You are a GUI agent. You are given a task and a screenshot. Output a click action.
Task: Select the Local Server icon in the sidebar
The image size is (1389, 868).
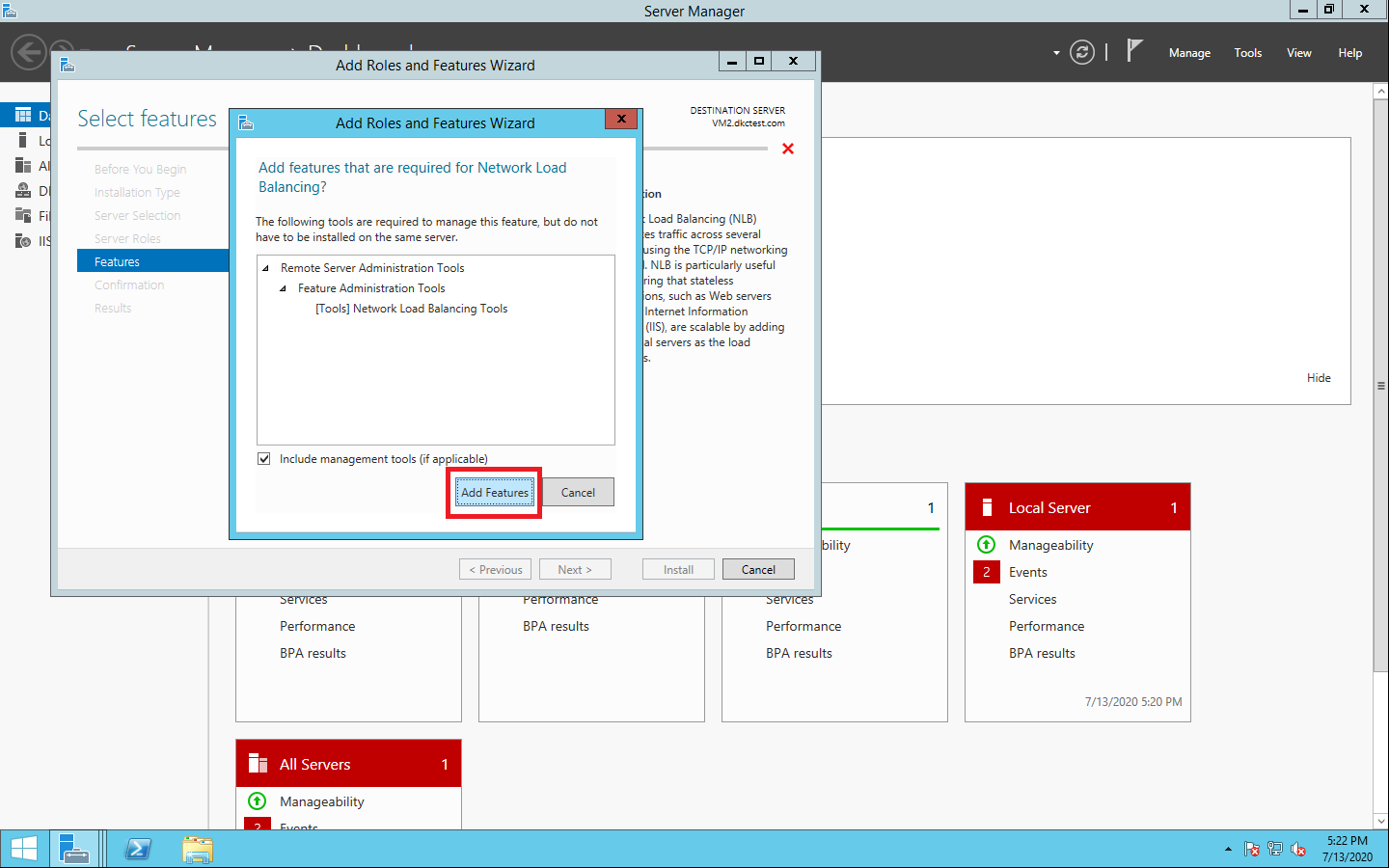tap(23, 140)
